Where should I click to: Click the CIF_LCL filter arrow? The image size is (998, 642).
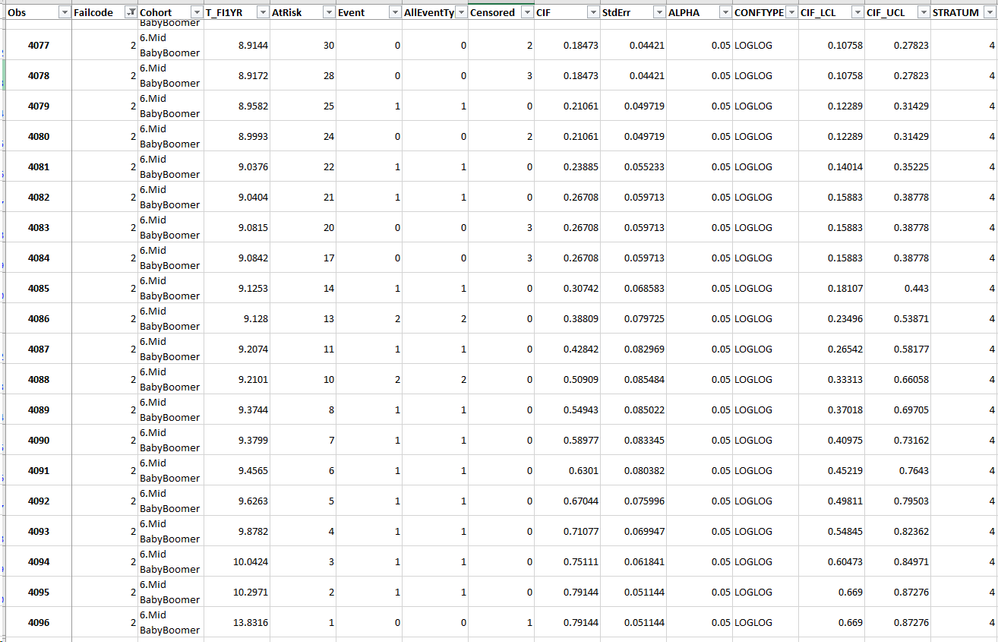point(858,12)
